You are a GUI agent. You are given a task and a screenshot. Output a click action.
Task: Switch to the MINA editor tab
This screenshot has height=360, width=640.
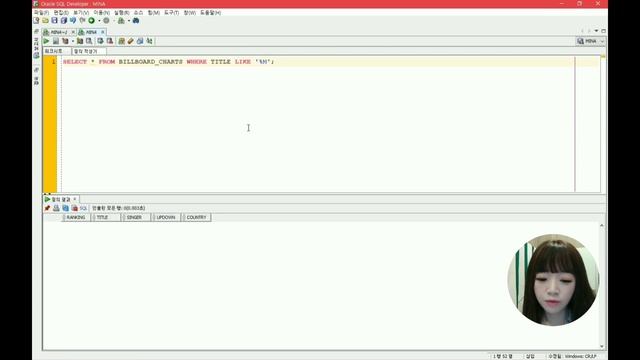91,32
